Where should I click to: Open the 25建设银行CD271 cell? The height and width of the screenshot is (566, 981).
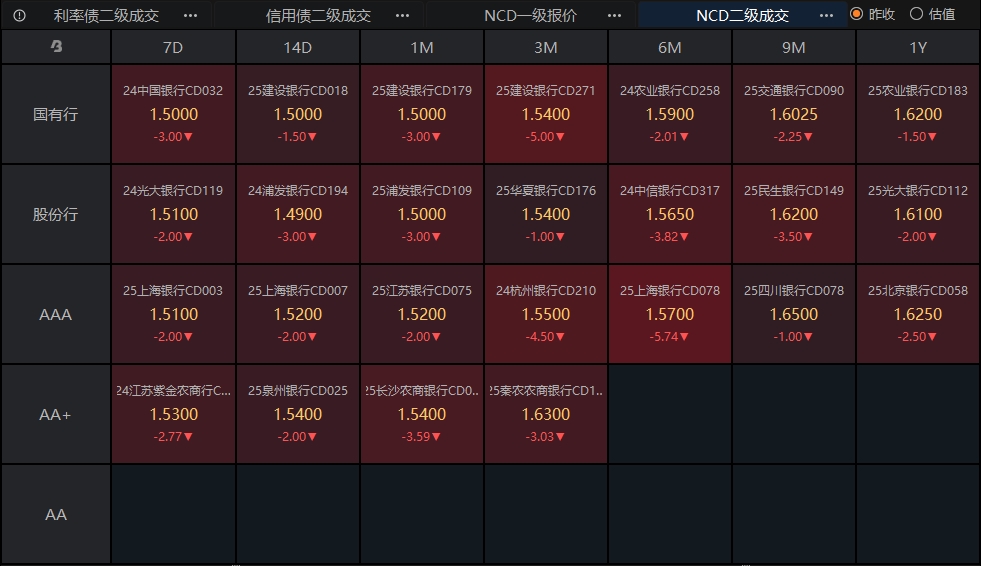pyautogui.click(x=546, y=114)
